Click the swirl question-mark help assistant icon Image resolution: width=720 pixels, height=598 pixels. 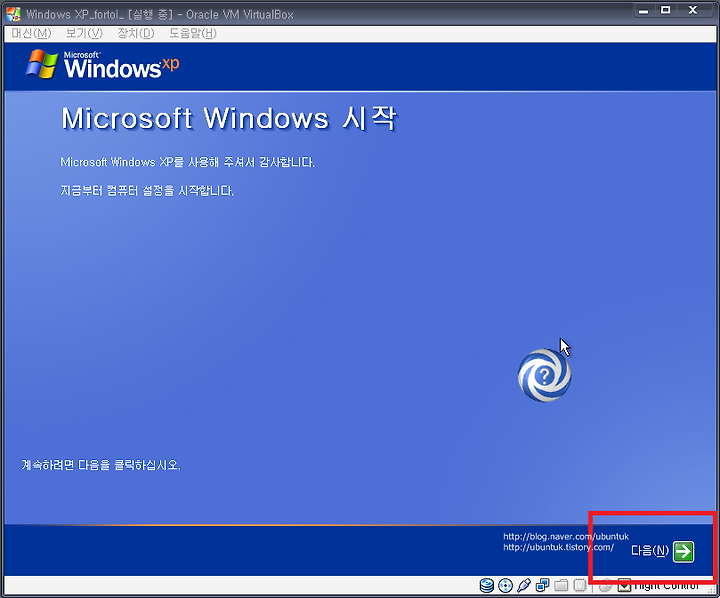click(544, 375)
